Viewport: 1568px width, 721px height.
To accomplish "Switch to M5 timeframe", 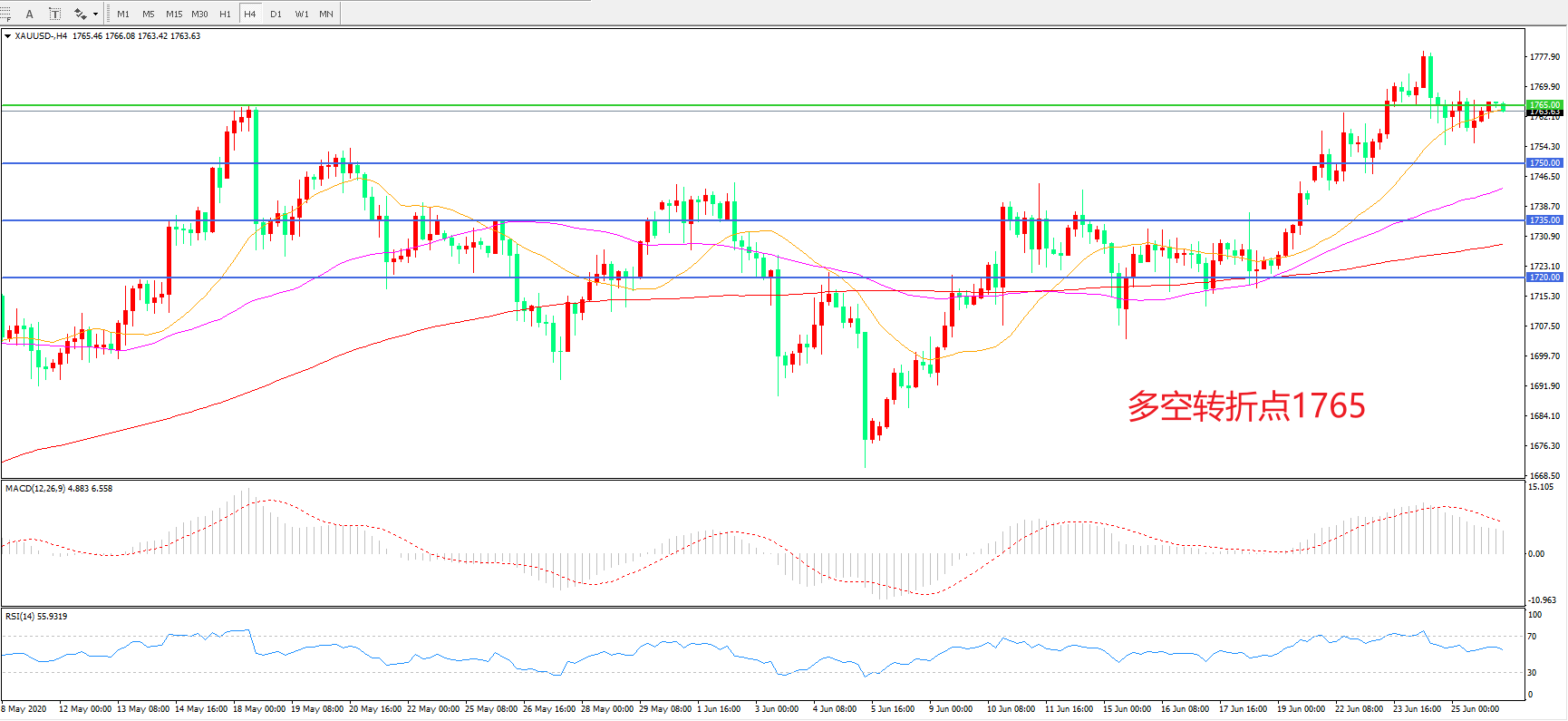I will click(x=148, y=14).
